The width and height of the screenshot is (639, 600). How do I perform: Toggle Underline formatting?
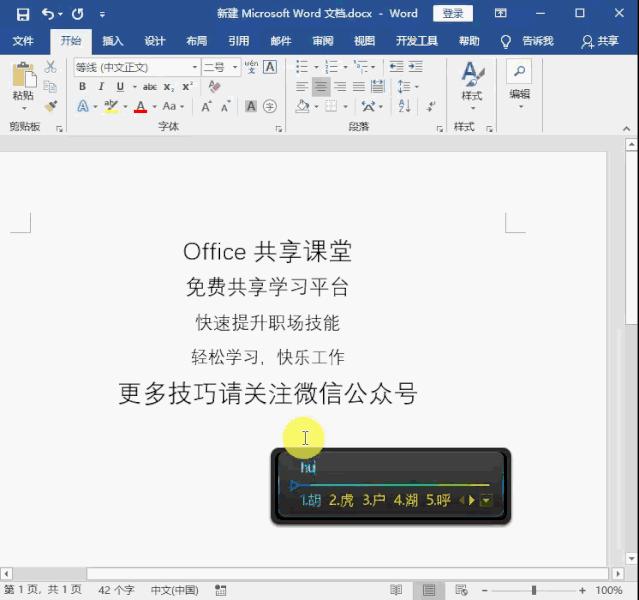[120, 86]
